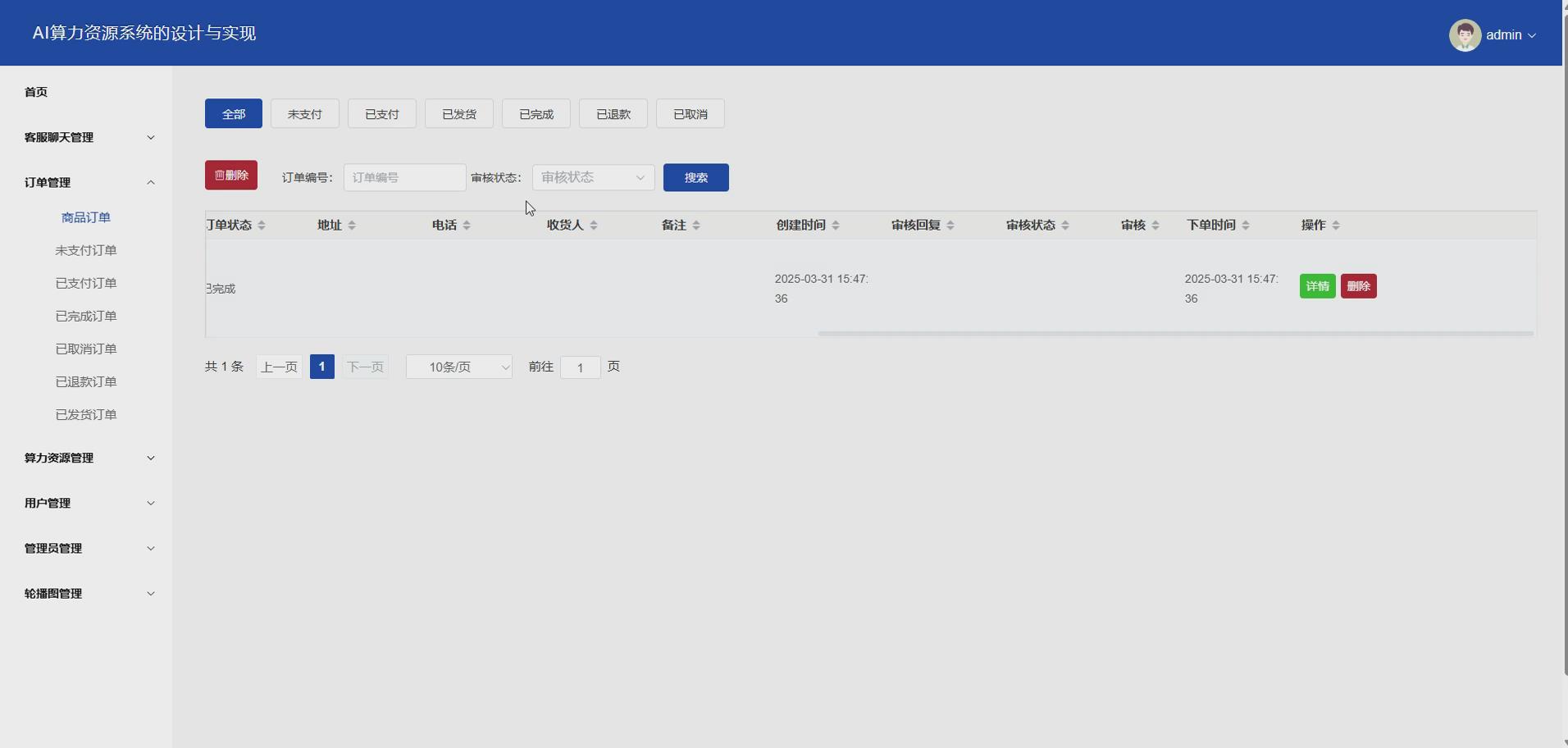Click the 搜索 search button
Viewport: 1568px width, 748px height.
[x=695, y=177]
